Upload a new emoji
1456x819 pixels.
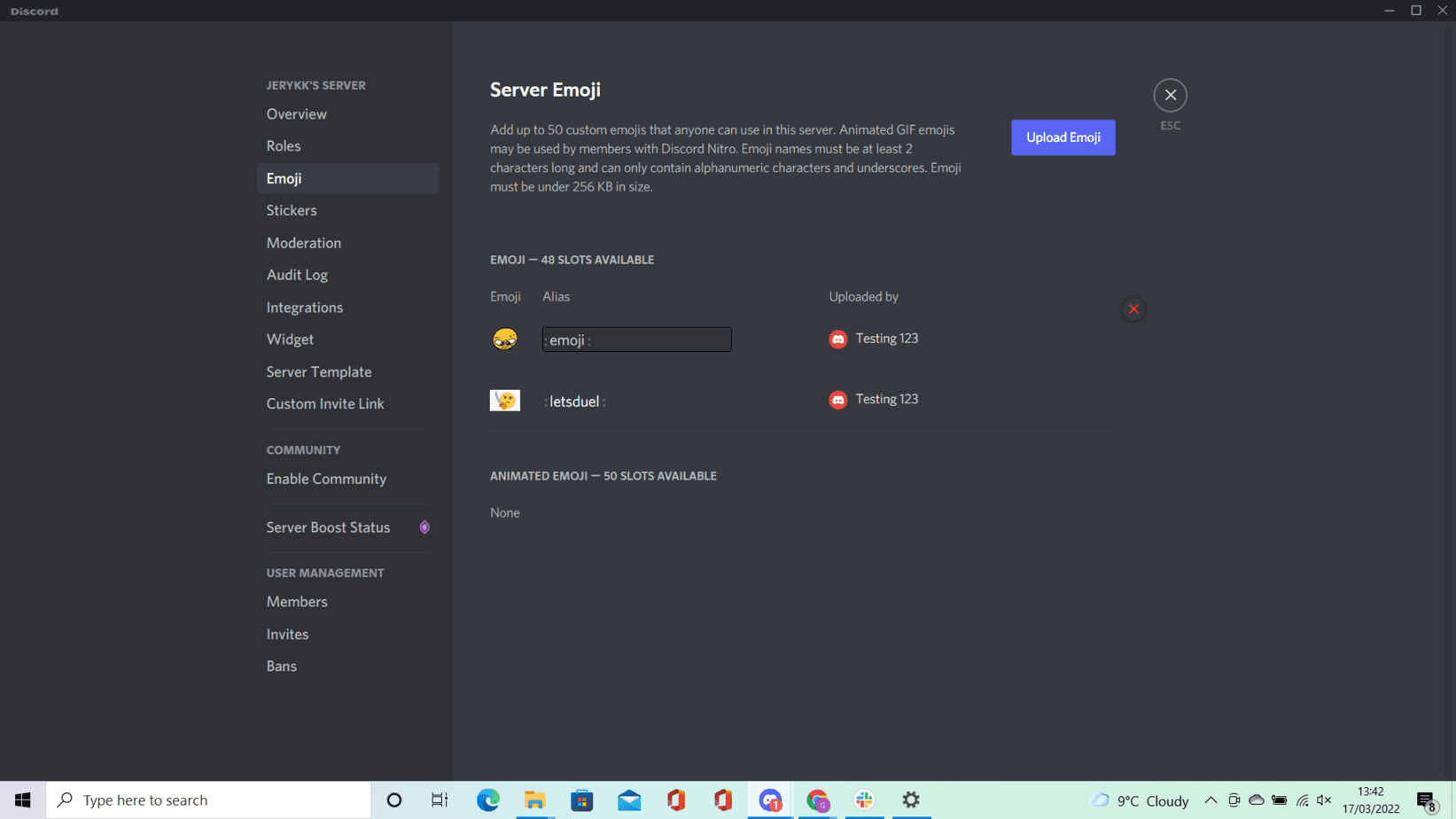[1063, 137]
